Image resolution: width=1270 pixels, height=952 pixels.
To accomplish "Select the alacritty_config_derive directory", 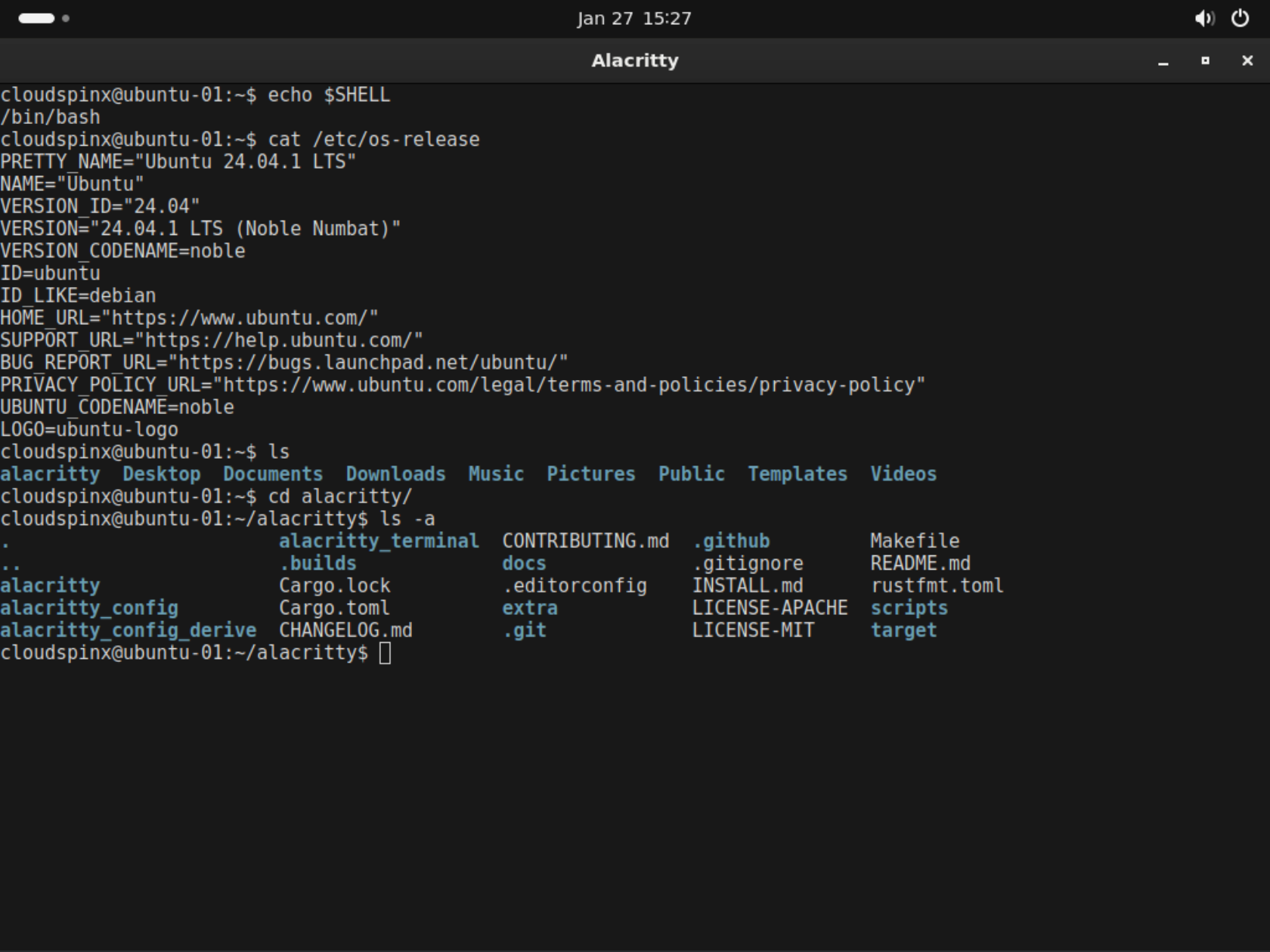I will pyautogui.click(x=128, y=630).
